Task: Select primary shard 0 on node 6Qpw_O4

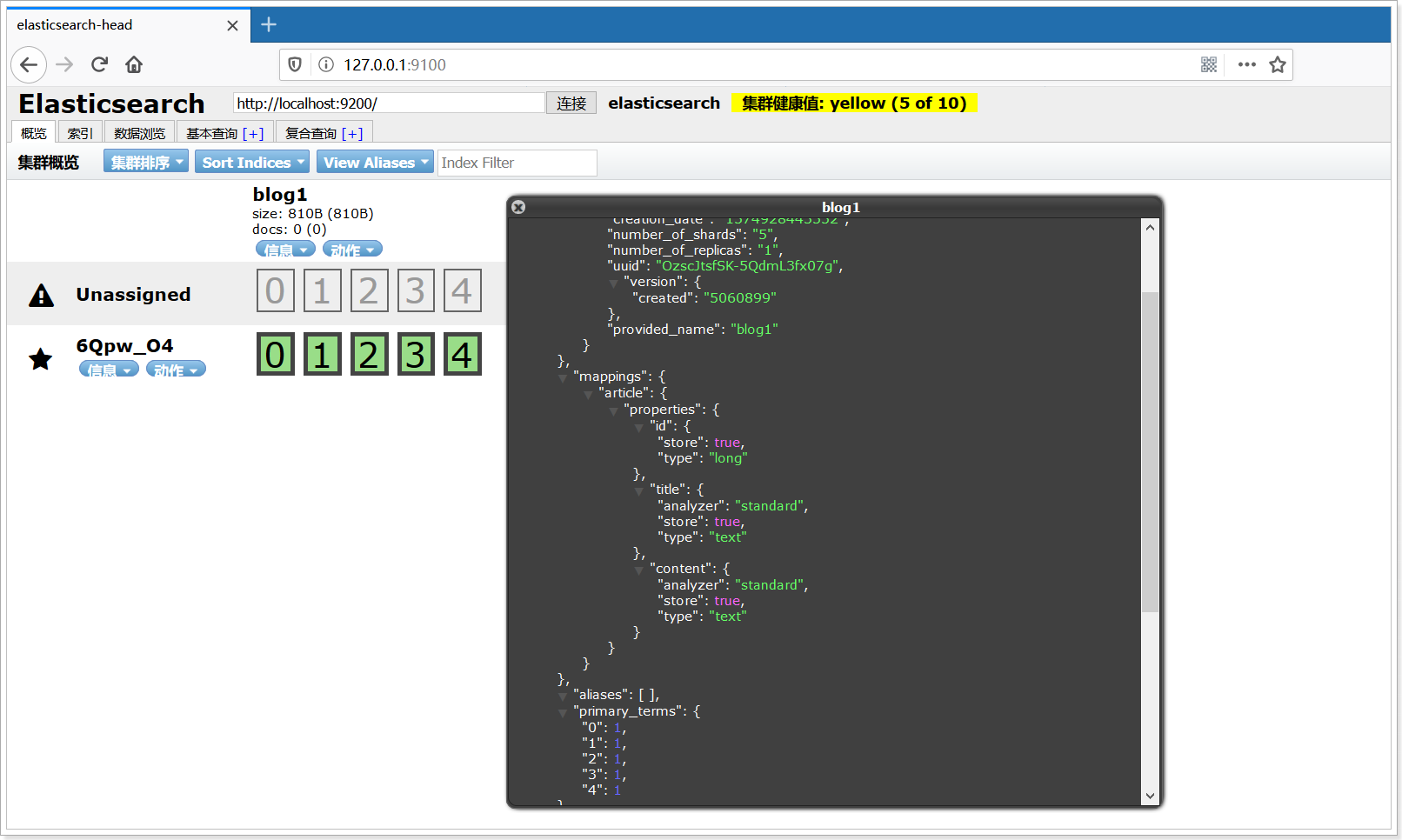Action: (x=275, y=355)
